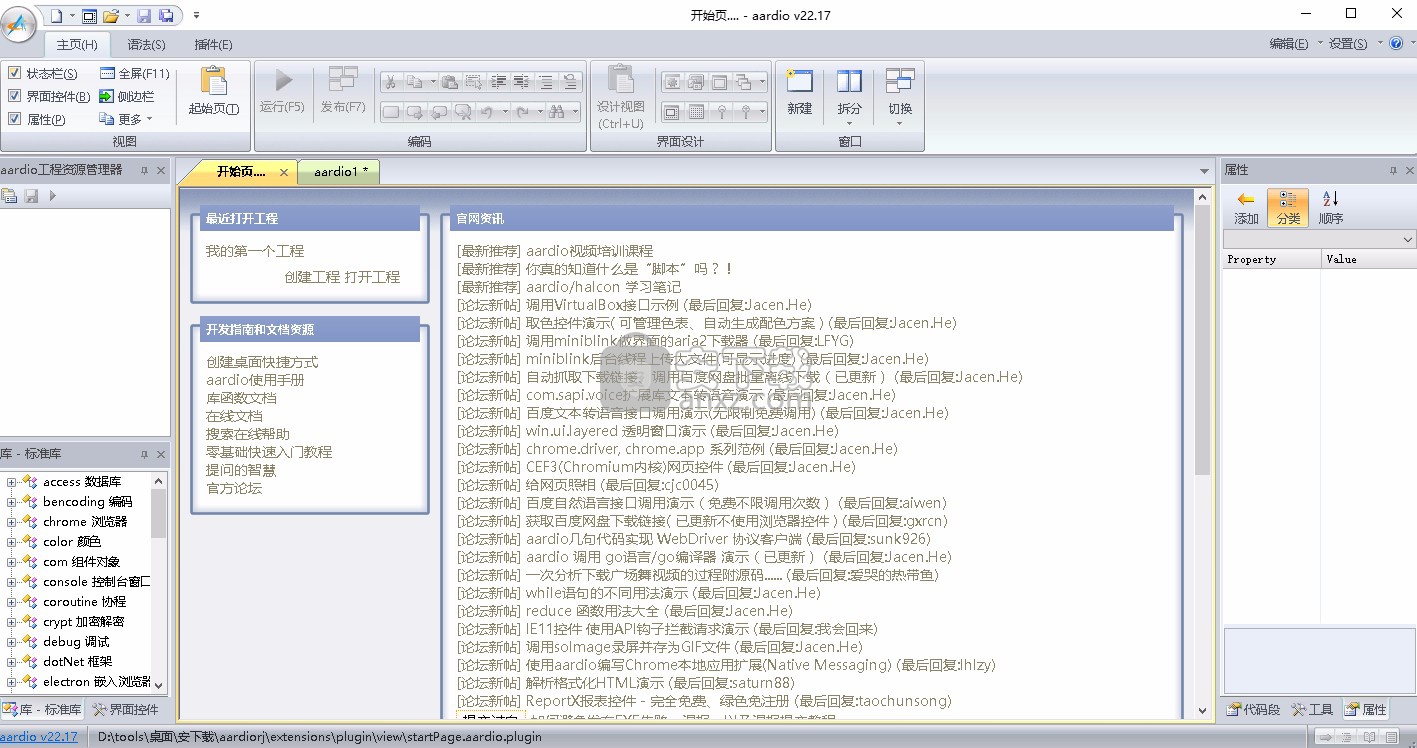
Task: Click the 设计视图 design view icon
Action: pos(621,81)
